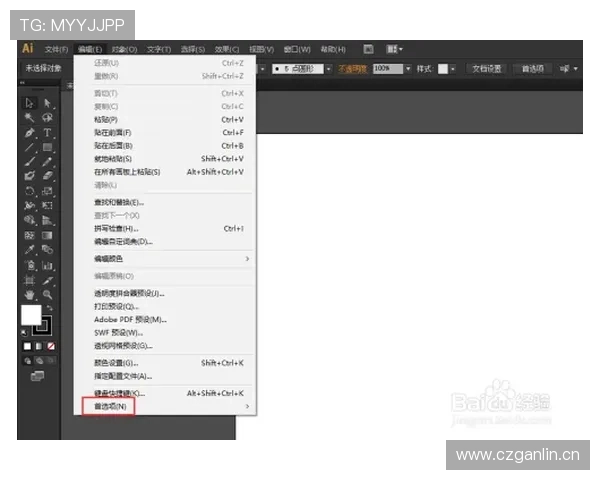The image size is (600, 480).
Task: Switch to Draw Behind mode
Action: click(39, 361)
